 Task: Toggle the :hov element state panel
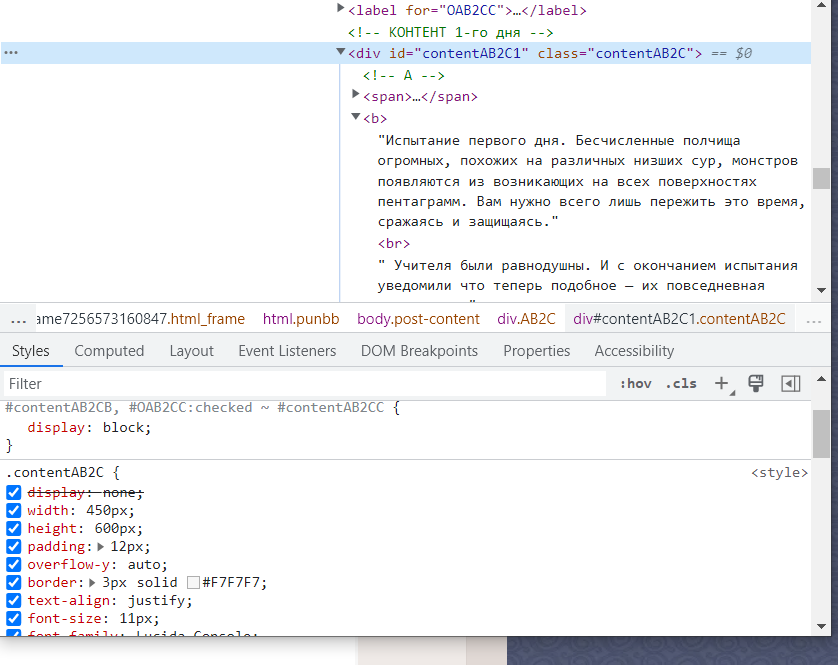(635, 383)
